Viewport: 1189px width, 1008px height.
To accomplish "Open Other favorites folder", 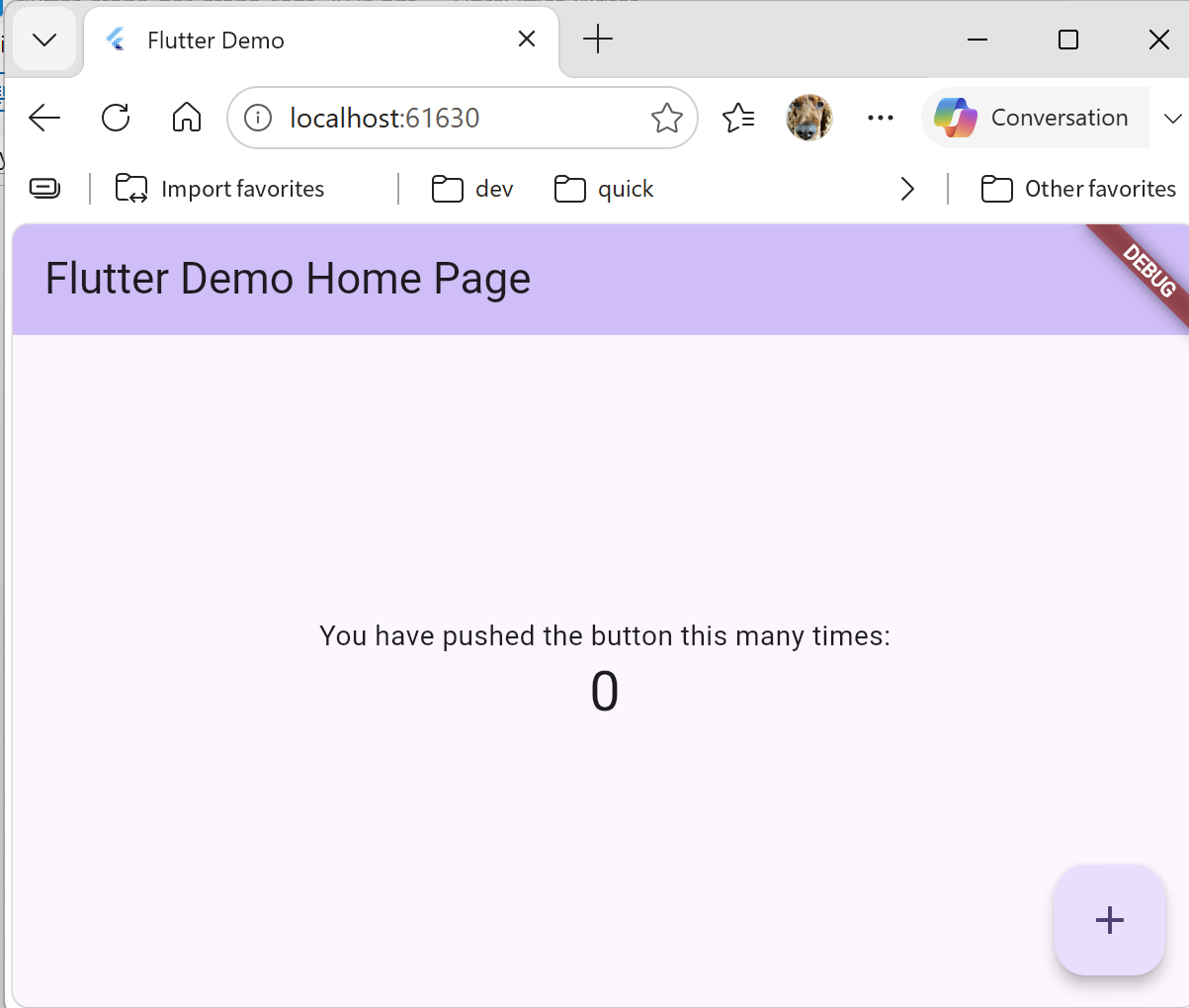I will (x=1078, y=189).
